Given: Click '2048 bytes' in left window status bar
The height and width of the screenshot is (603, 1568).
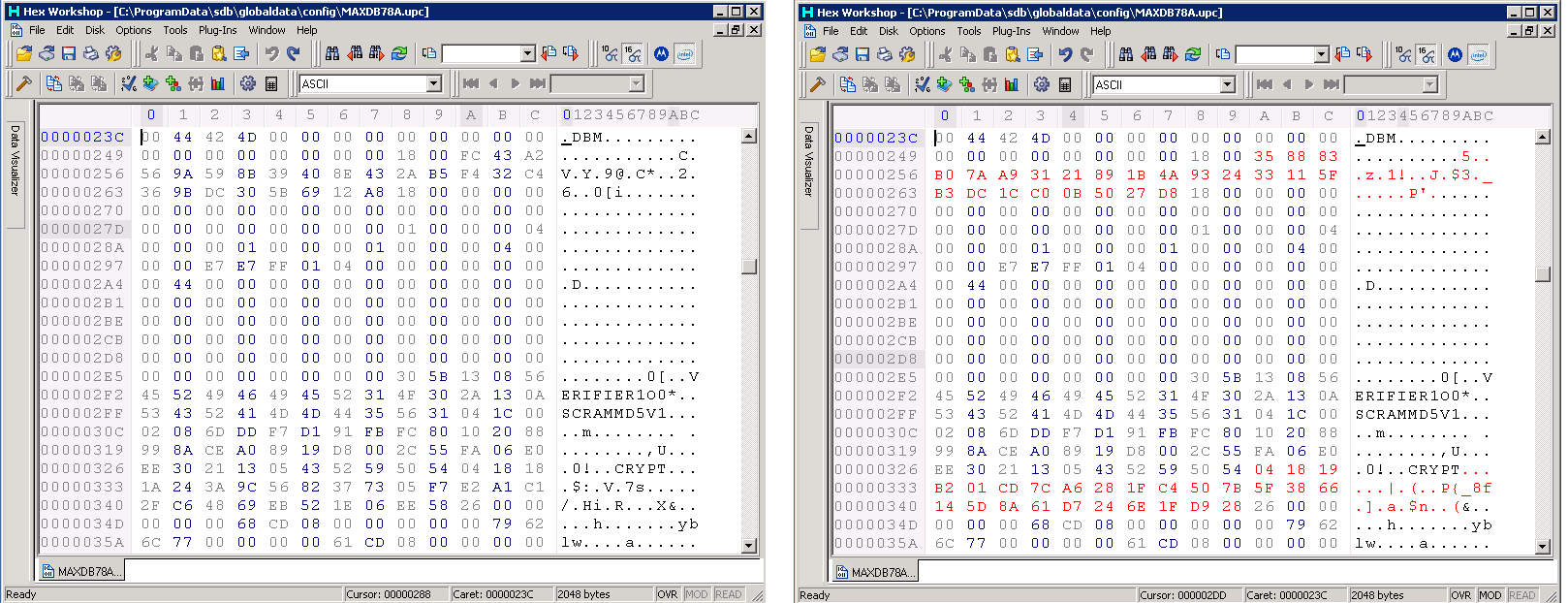Looking at the screenshot, I should 584,594.
